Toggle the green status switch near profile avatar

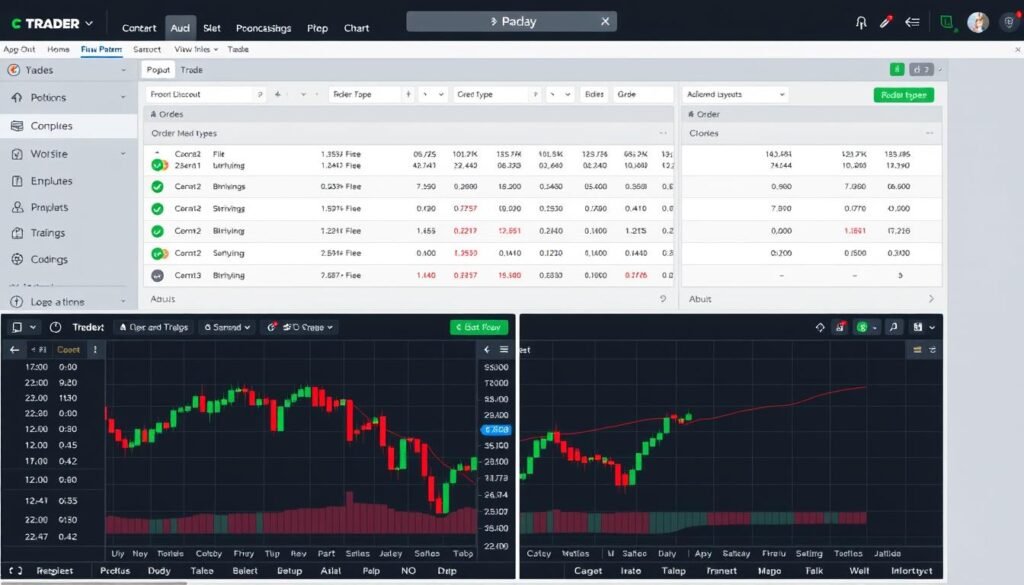[946, 21]
